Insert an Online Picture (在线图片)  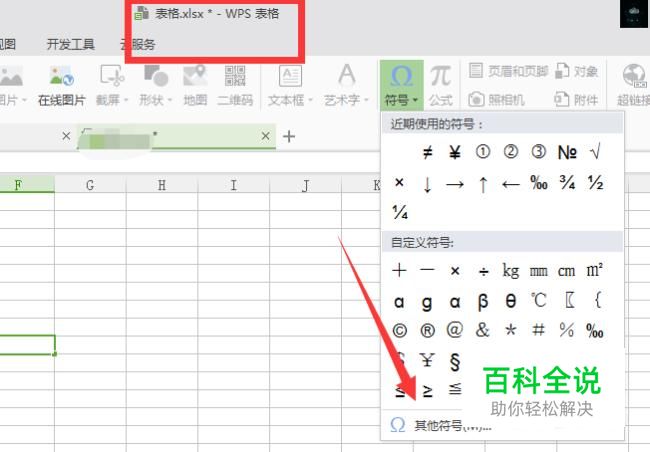tap(61, 86)
